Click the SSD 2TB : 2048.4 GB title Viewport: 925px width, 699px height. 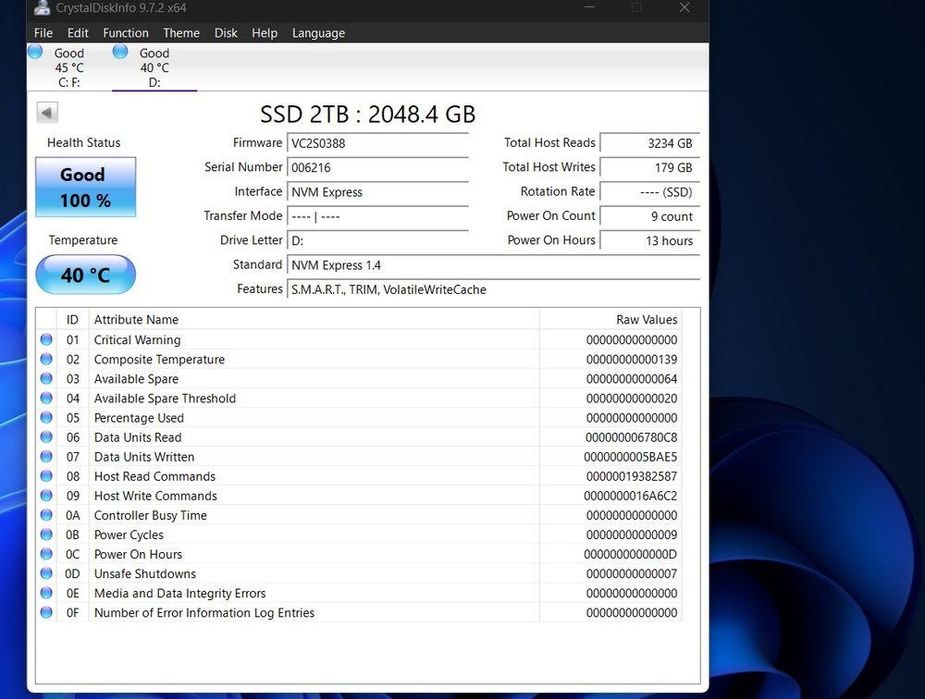click(368, 114)
